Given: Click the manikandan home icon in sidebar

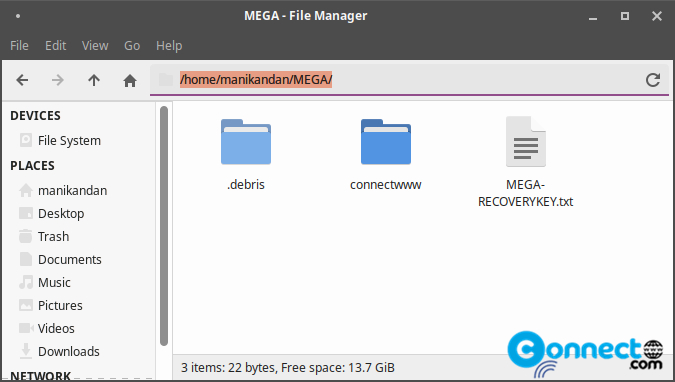Looking at the screenshot, I should 26,190.
